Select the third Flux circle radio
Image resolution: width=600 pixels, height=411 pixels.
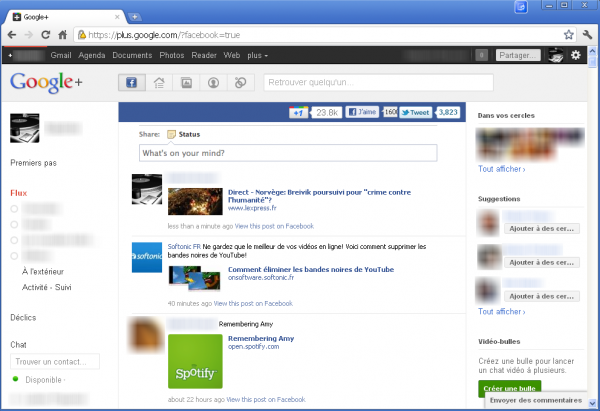14,240
